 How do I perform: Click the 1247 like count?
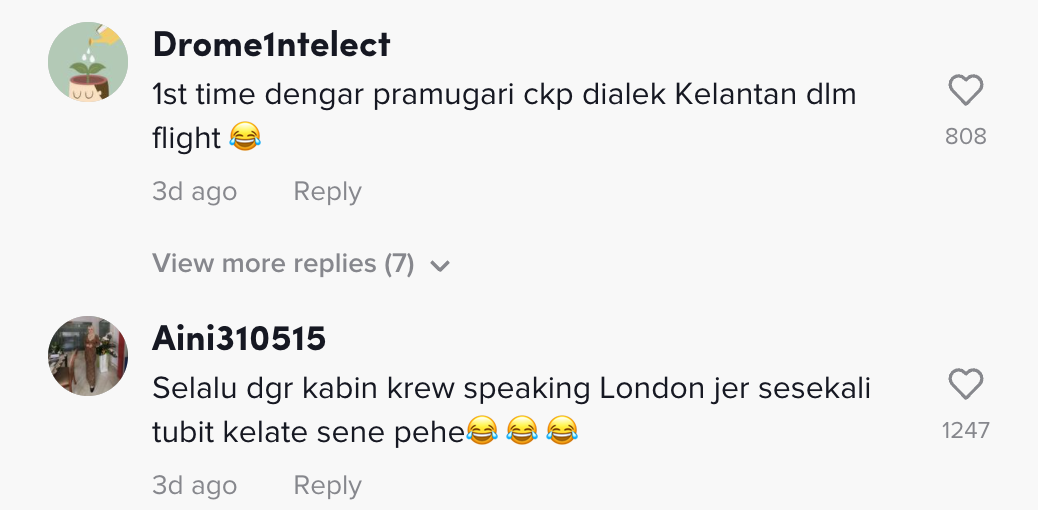point(965,430)
